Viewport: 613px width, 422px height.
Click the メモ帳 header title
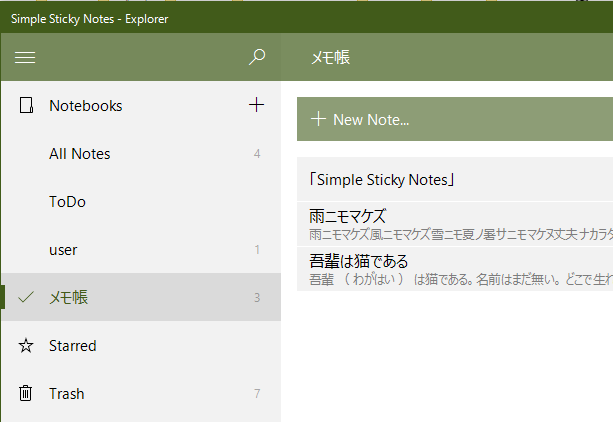coord(330,57)
